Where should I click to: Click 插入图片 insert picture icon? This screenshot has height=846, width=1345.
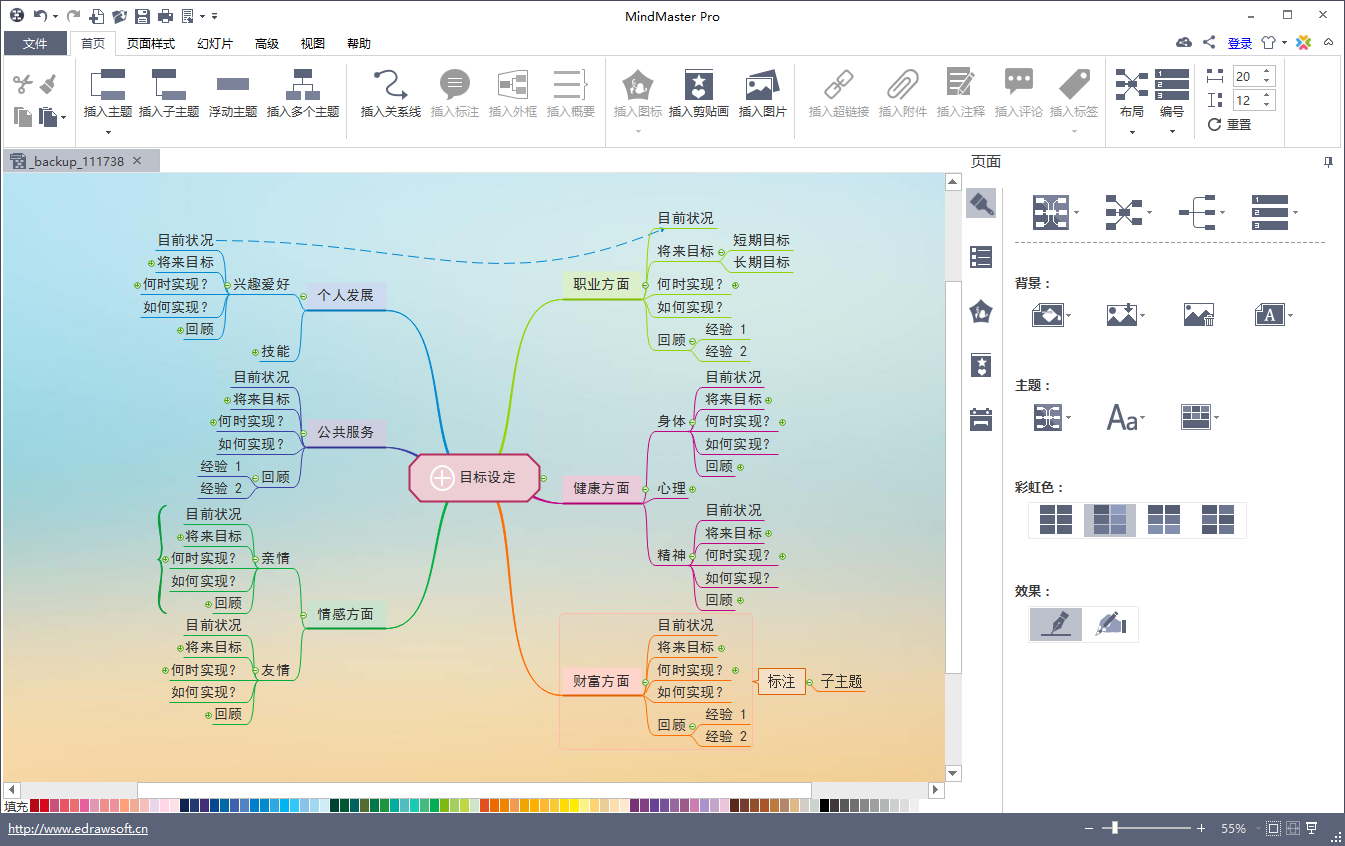click(763, 84)
